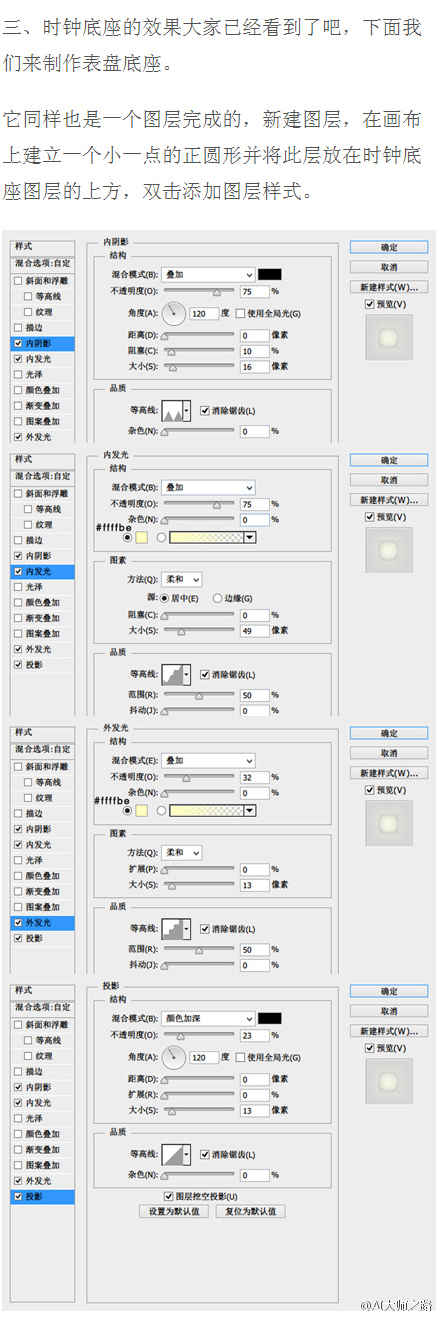This screenshot has width=438, height=1318.
Task: Enable 斜面和浮雕 checkbox in 内阴影 dialog
Action: click(x=18, y=281)
